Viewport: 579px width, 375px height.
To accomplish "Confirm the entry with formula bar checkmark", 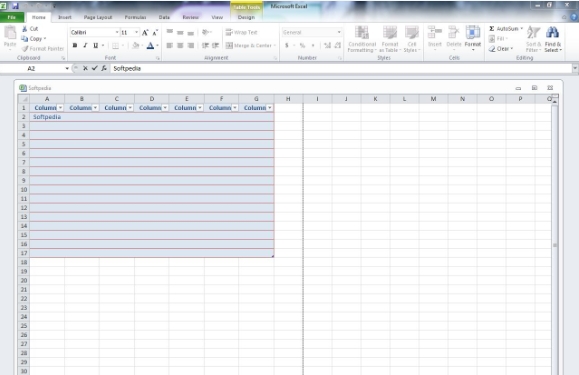I will pos(95,68).
